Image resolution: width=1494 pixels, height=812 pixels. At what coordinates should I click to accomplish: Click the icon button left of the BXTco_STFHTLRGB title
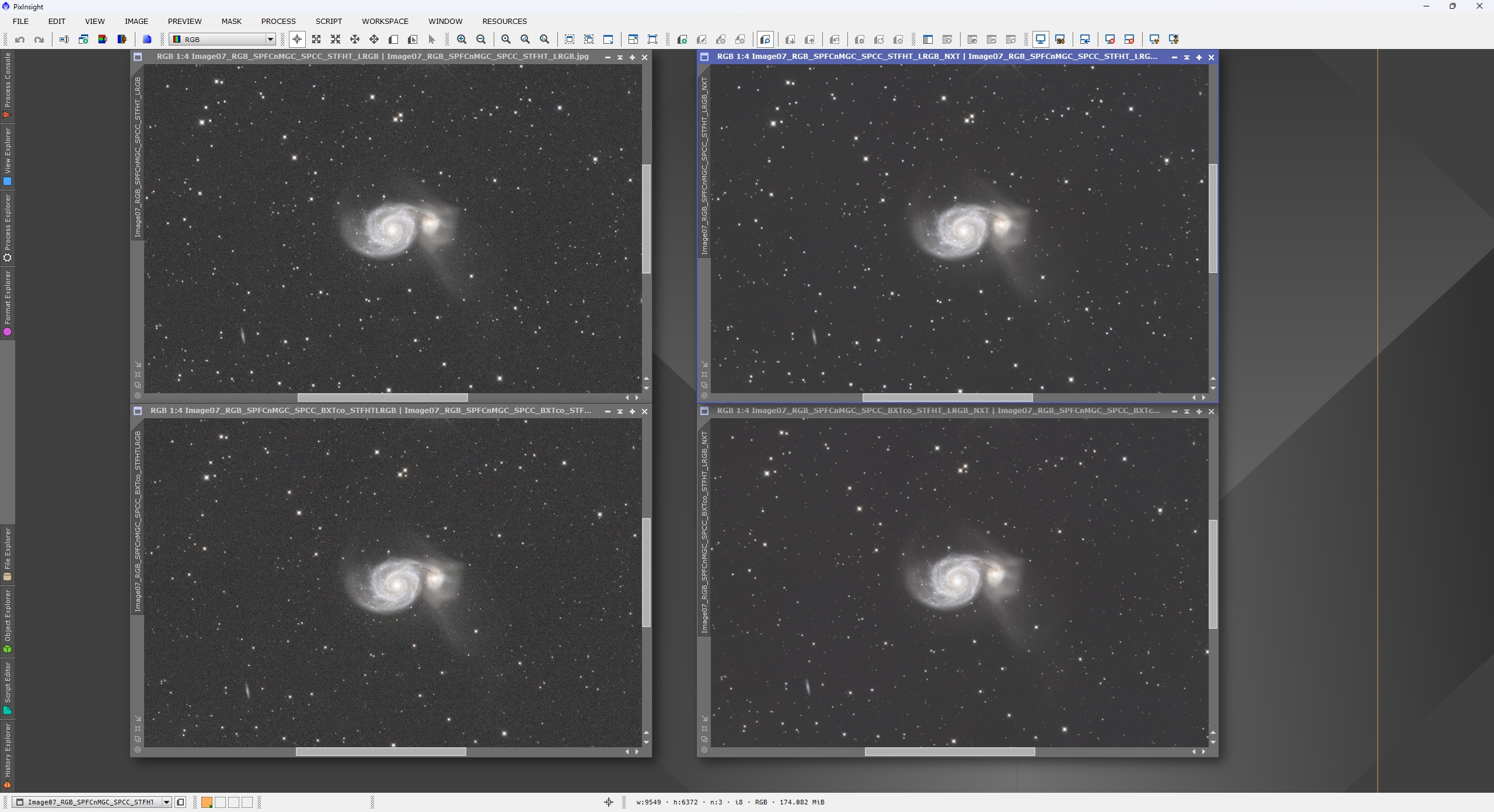tap(138, 411)
